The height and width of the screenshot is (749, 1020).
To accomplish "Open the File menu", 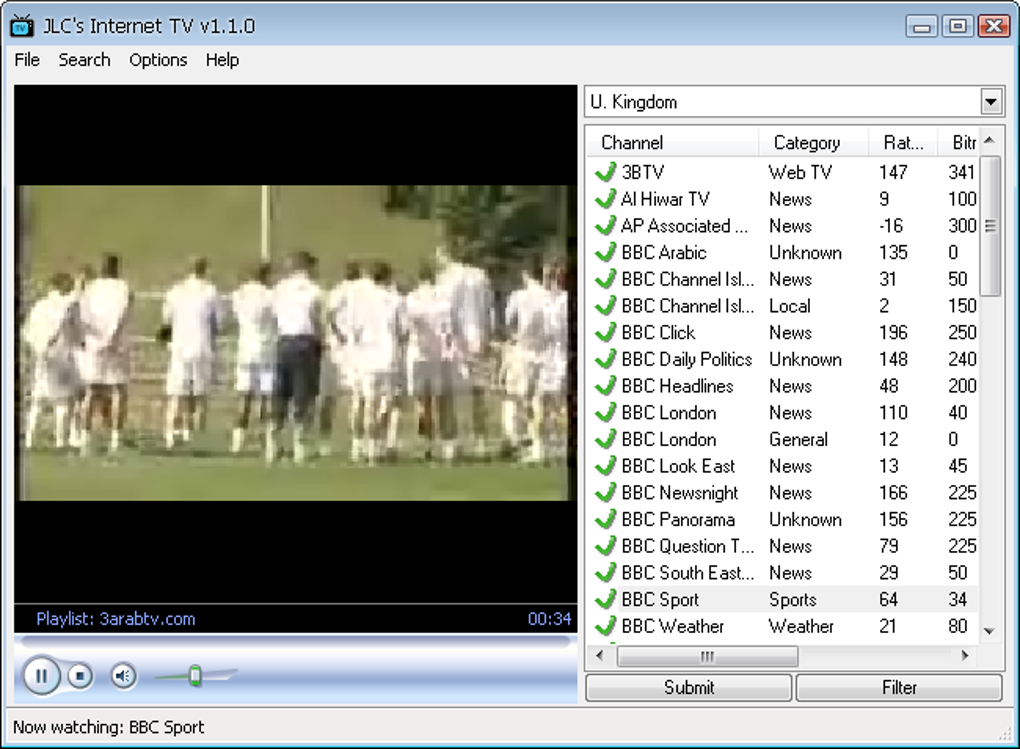I will [27, 60].
